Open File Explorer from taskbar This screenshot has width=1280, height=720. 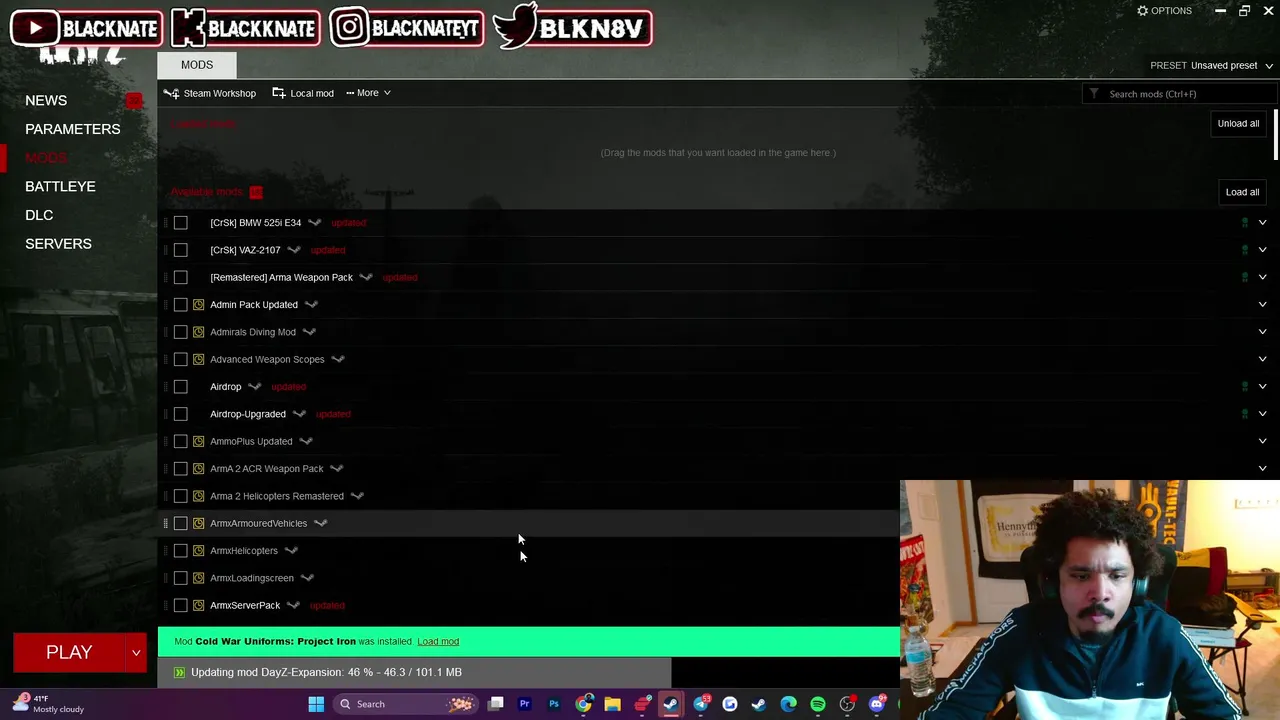coord(612,704)
